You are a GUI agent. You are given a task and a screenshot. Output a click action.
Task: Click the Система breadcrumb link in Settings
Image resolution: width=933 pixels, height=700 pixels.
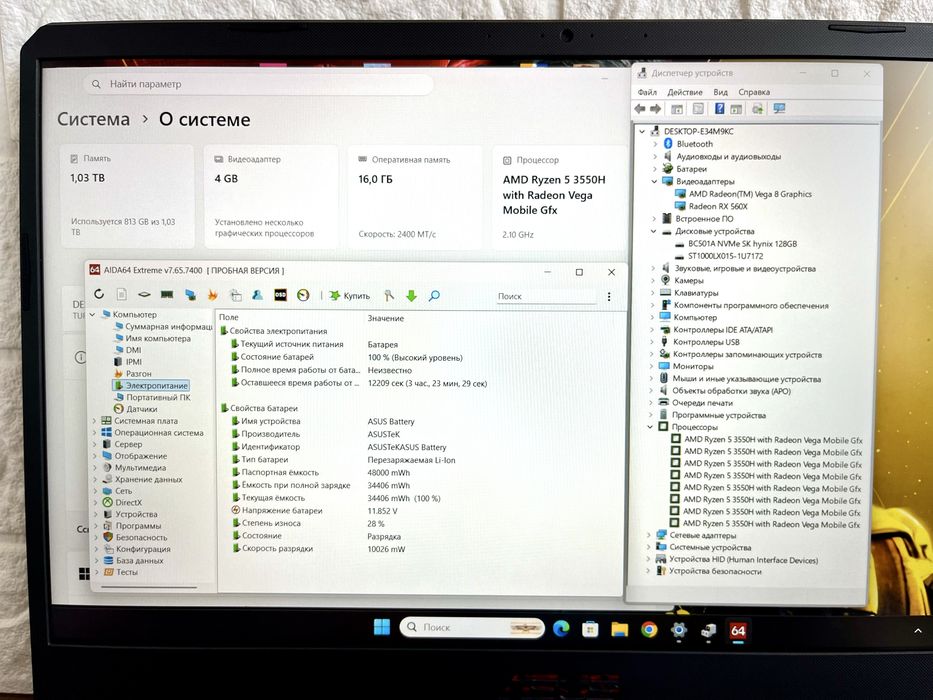tap(93, 119)
